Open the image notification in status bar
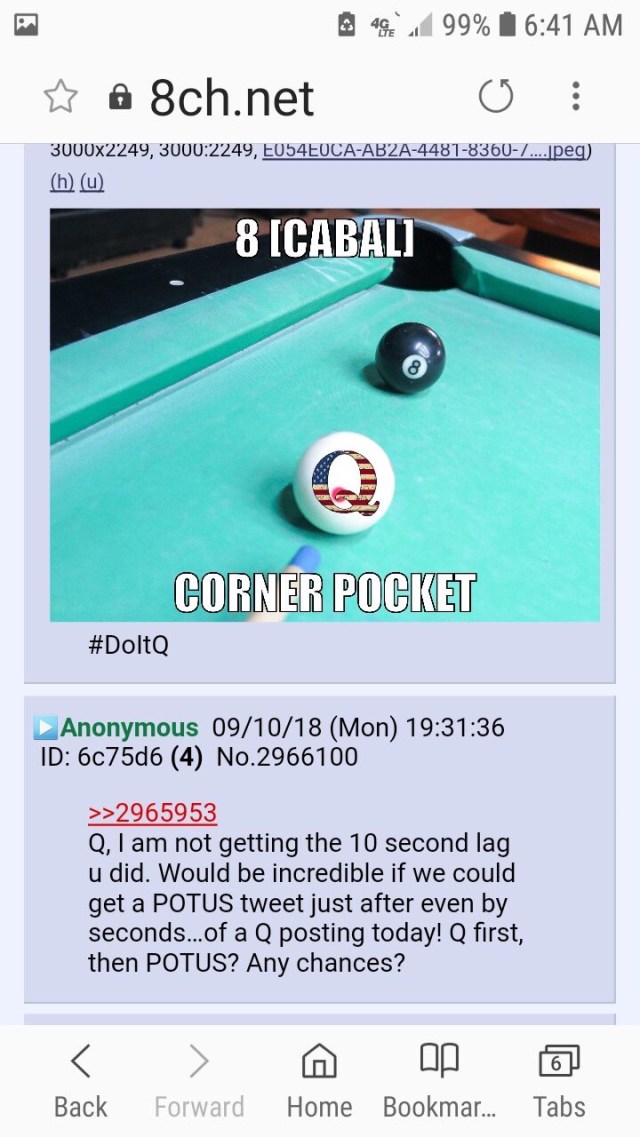This screenshot has height=1137, width=640. (x=26, y=25)
